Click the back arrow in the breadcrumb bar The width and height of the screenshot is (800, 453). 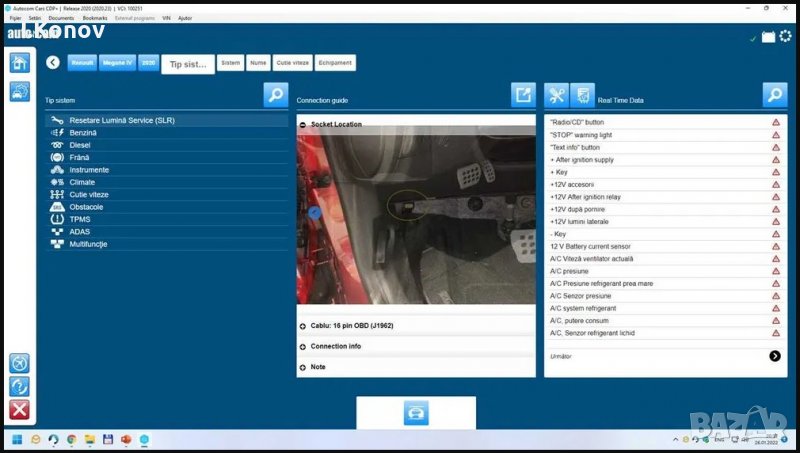pyautogui.click(x=53, y=62)
